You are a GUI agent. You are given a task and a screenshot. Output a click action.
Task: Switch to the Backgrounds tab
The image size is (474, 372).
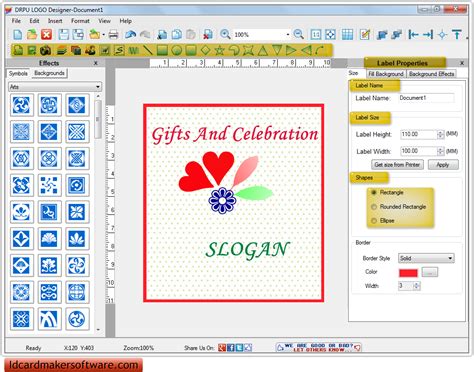pyautogui.click(x=49, y=73)
